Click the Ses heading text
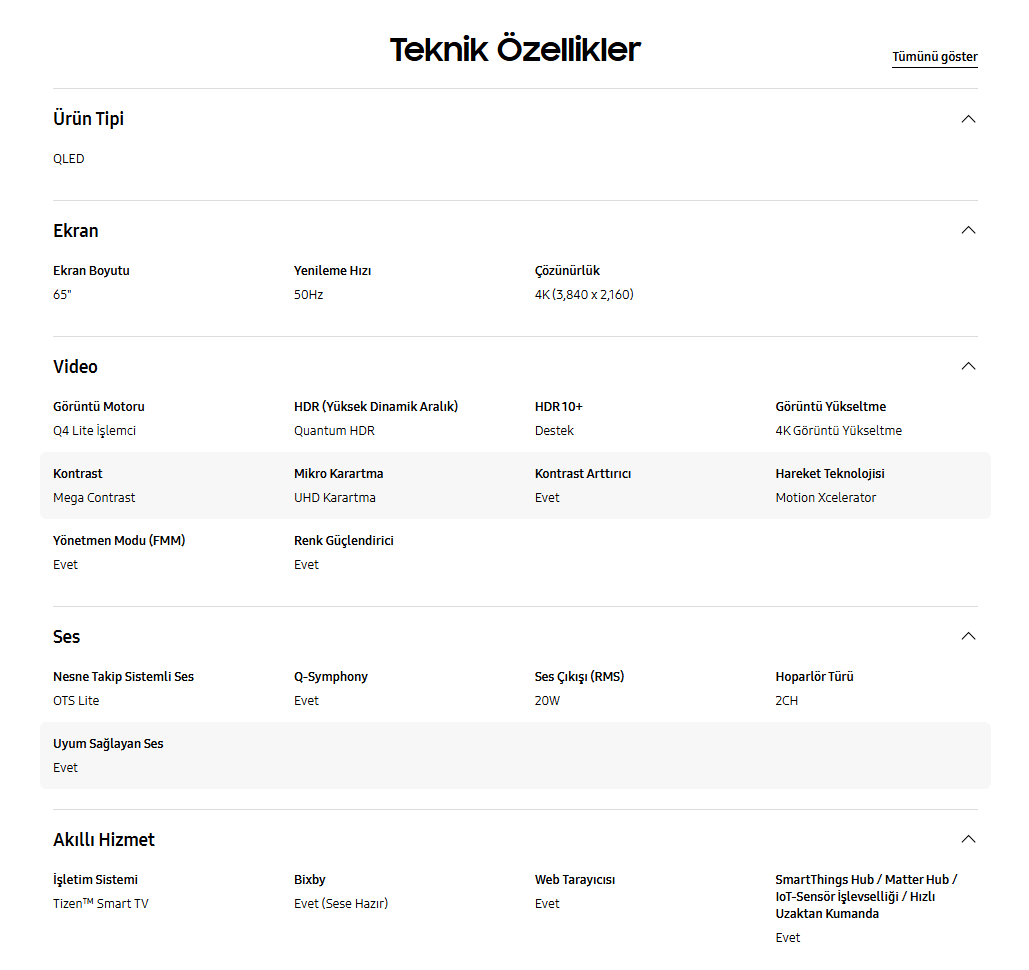The width and height of the screenshot is (1029, 970). [66, 637]
